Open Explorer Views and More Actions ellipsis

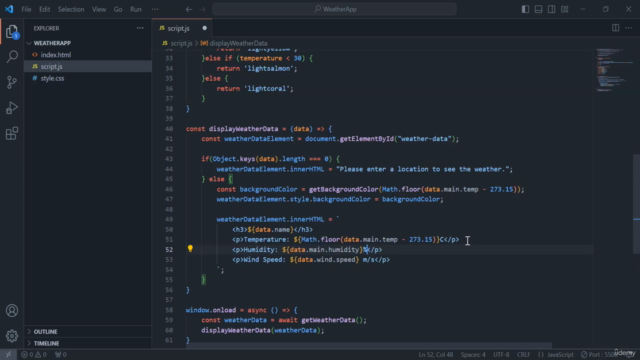[140, 28]
